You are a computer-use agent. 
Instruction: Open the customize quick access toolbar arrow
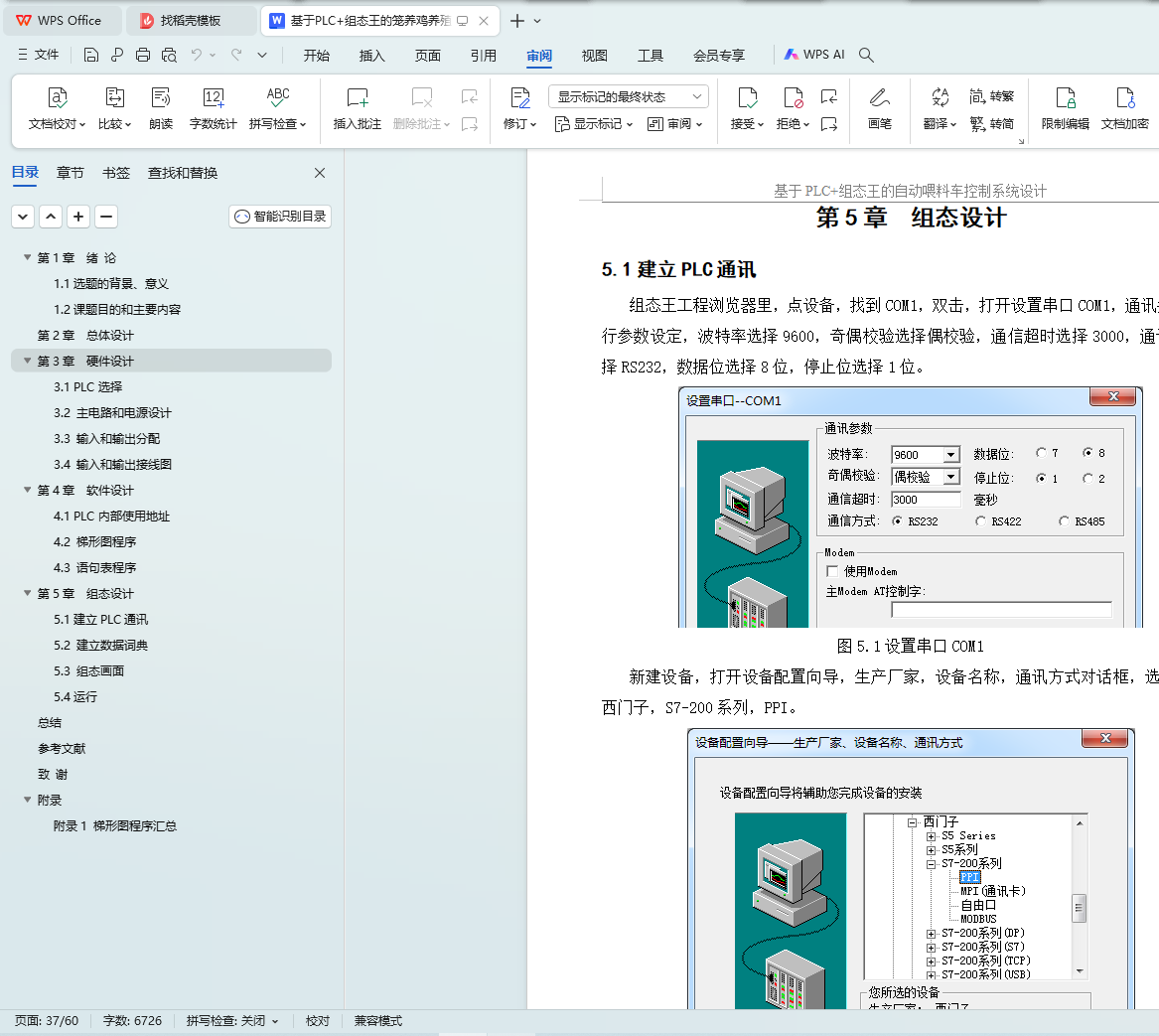tap(261, 55)
